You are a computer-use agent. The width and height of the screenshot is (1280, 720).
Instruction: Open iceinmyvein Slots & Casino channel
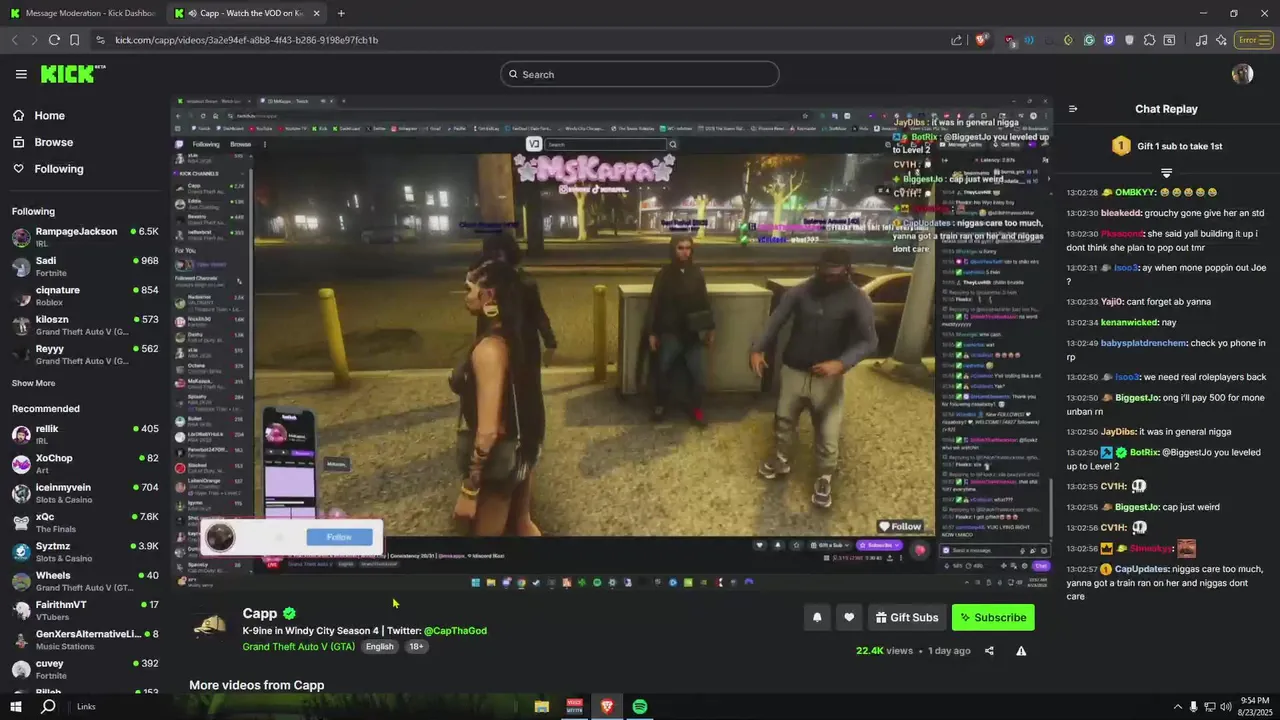[85, 493]
